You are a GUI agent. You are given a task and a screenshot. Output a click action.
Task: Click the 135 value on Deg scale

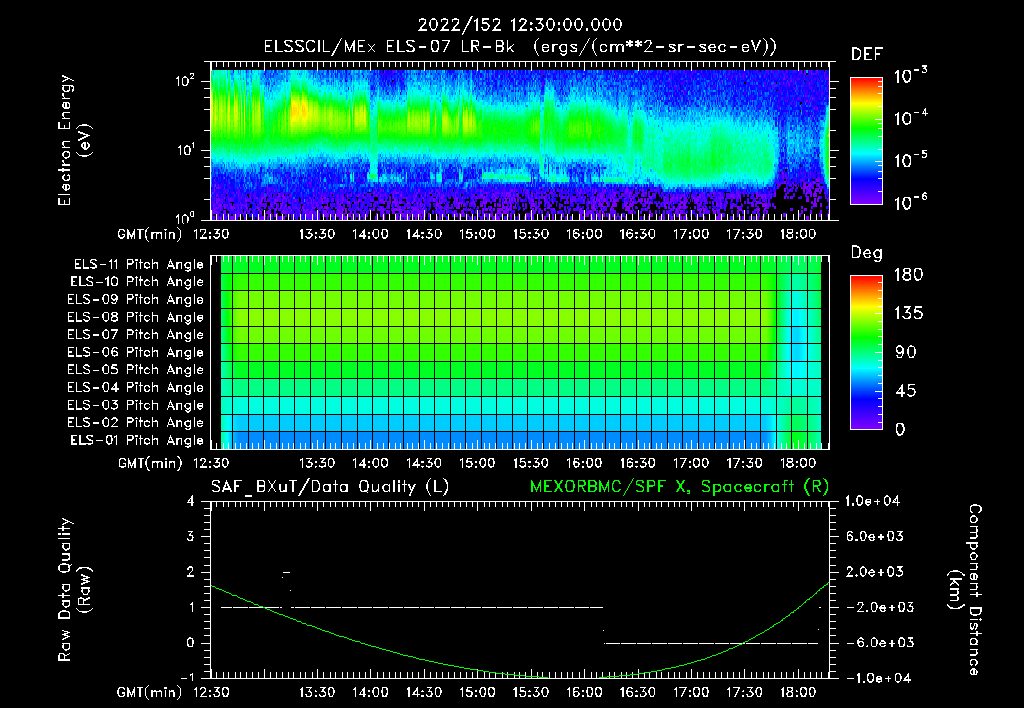[x=908, y=314]
